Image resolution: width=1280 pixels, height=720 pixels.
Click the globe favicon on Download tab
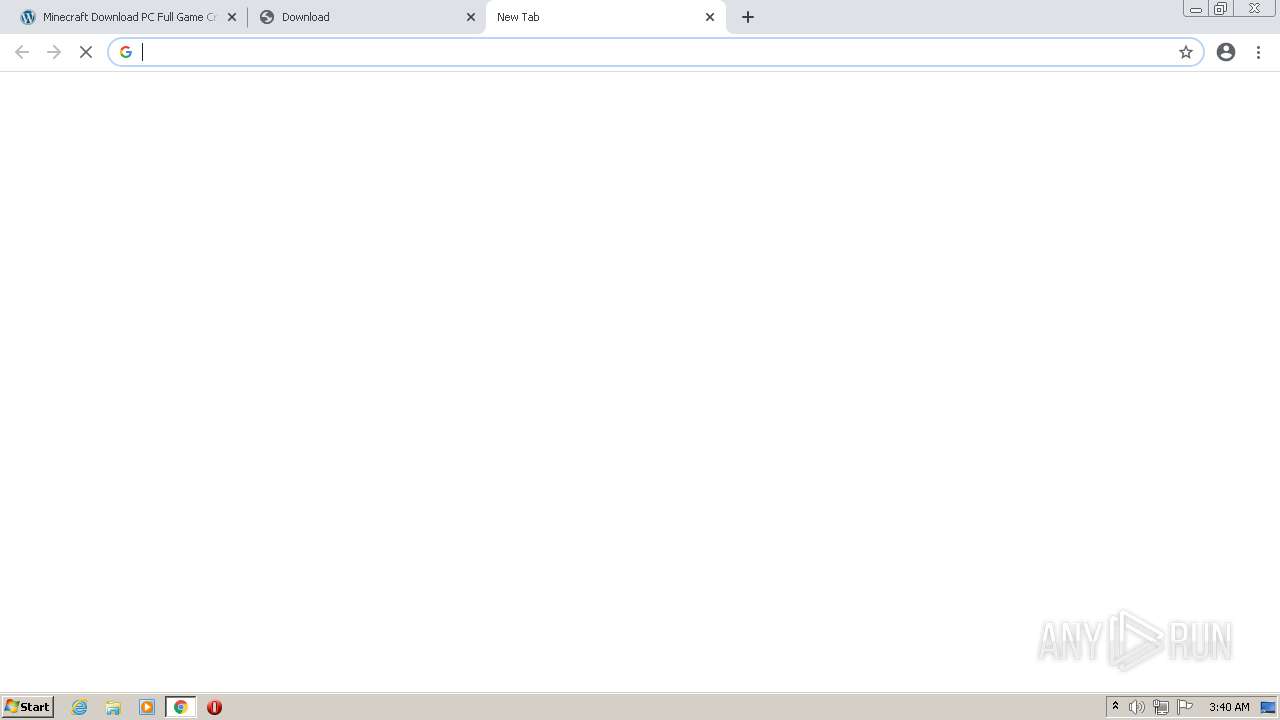(x=267, y=17)
